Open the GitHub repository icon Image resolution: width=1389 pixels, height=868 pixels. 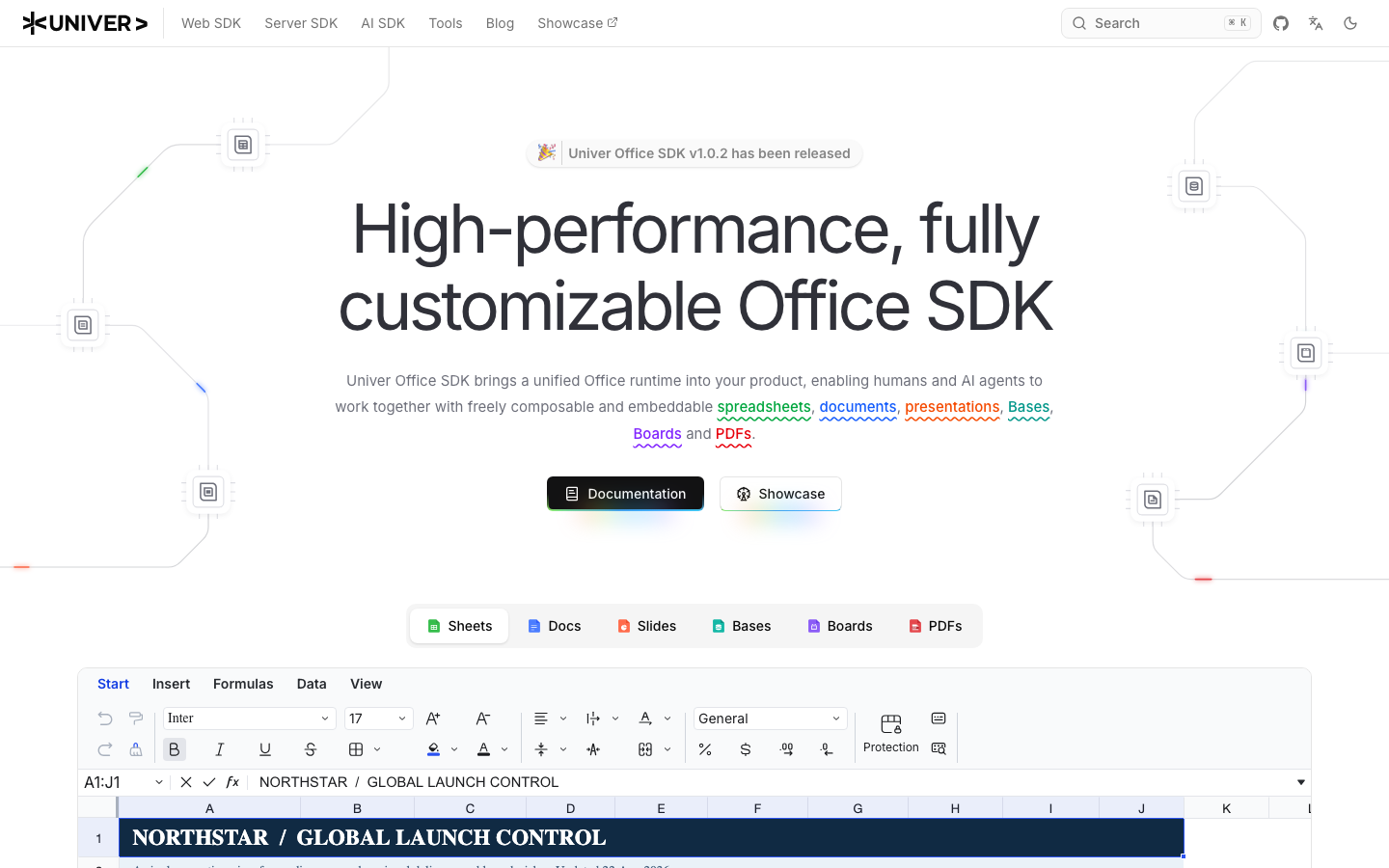click(x=1281, y=23)
